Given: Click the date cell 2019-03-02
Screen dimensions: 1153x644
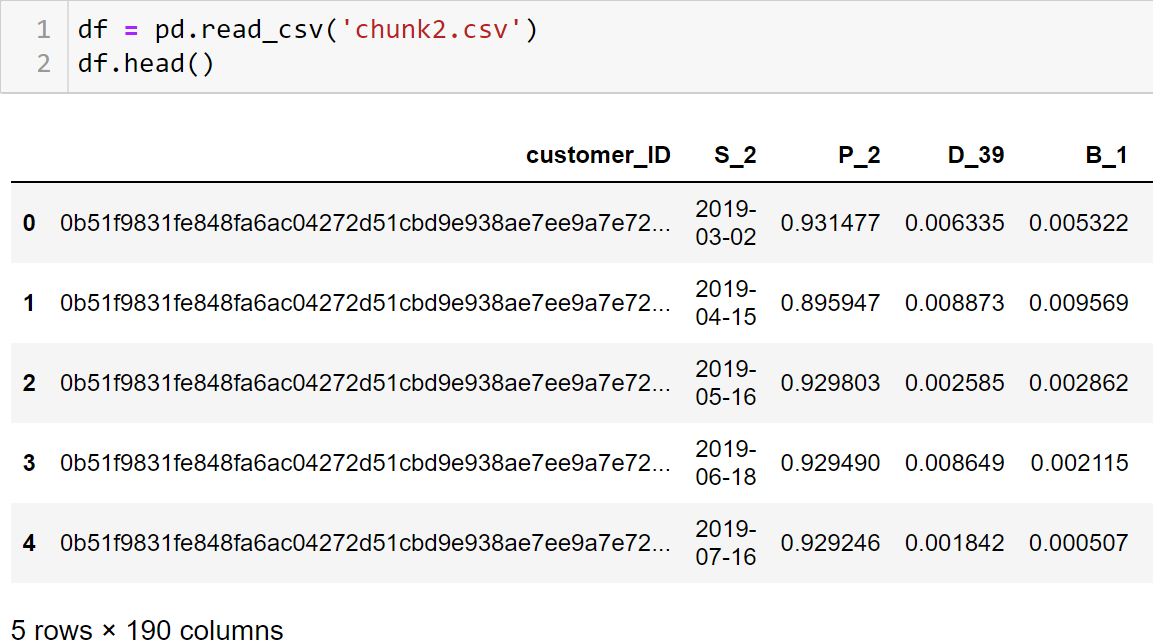Looking at the screenshot, I should coord(726,223).
